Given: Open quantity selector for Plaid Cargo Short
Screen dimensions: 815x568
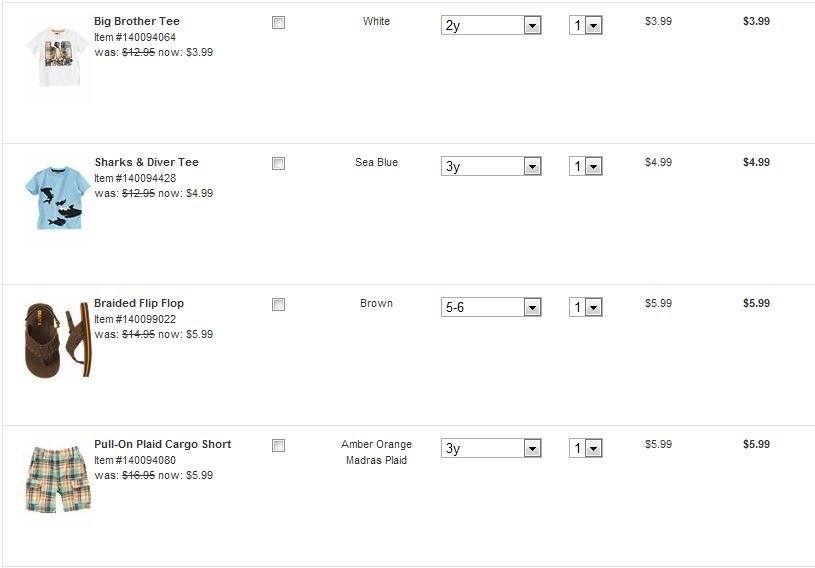Looking at the screenshot, I should [586, 449].
